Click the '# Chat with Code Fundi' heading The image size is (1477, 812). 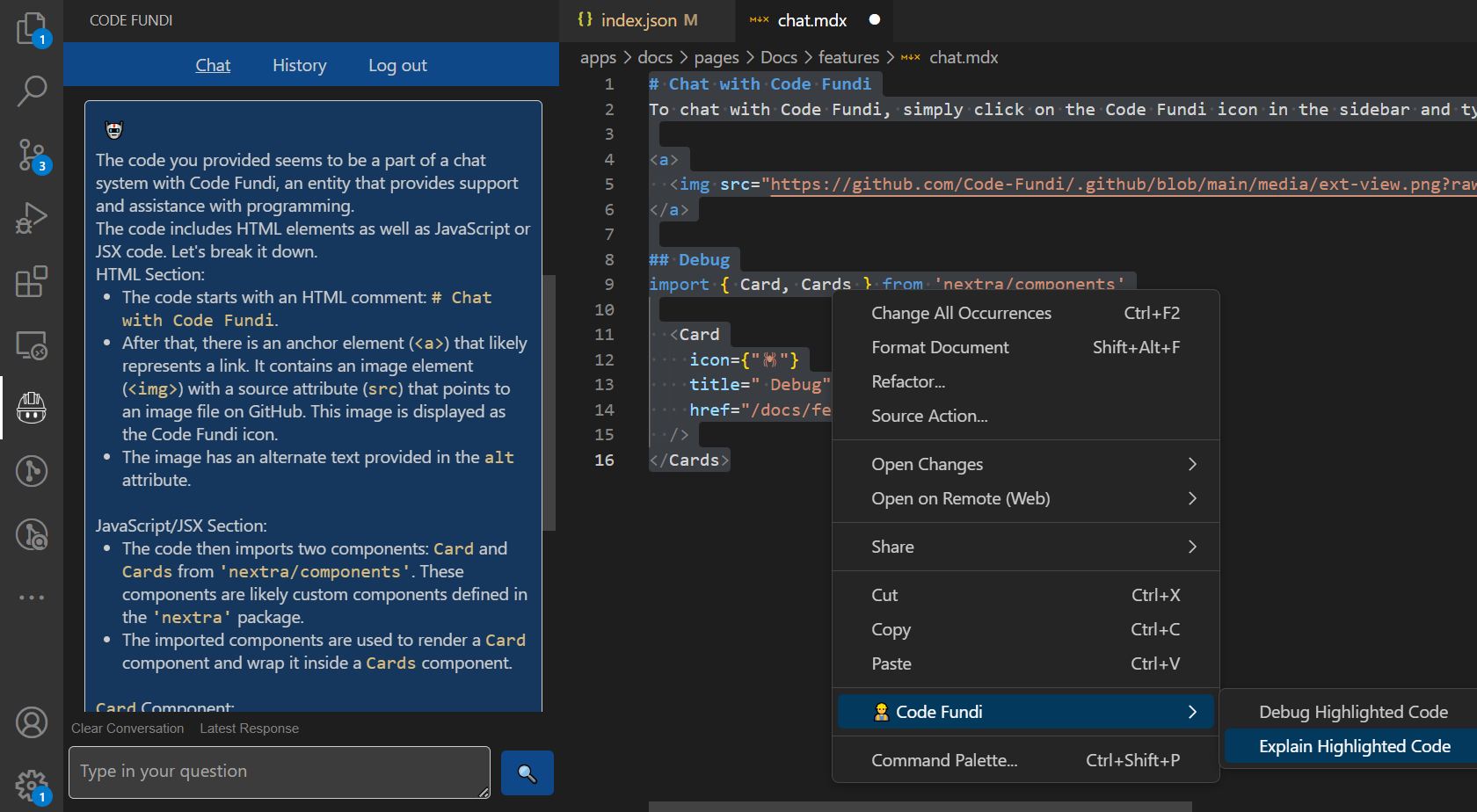pyautogui.click(x=760, y=84)
